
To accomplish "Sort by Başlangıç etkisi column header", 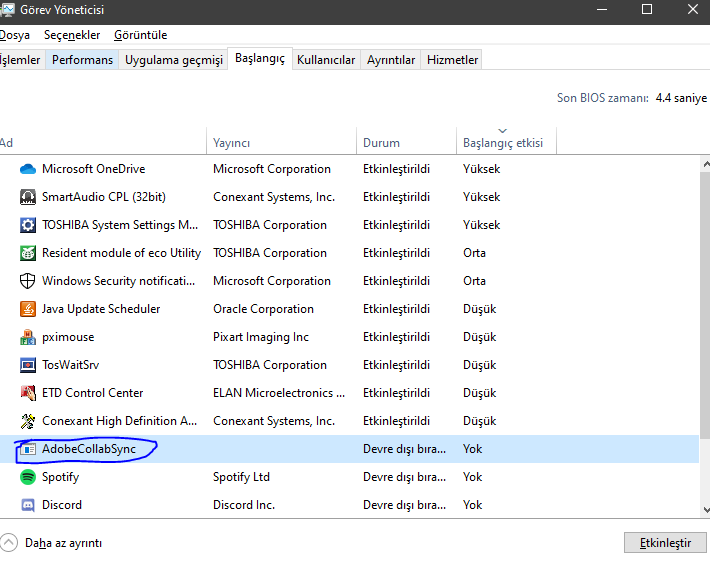I will click(506, 142).
